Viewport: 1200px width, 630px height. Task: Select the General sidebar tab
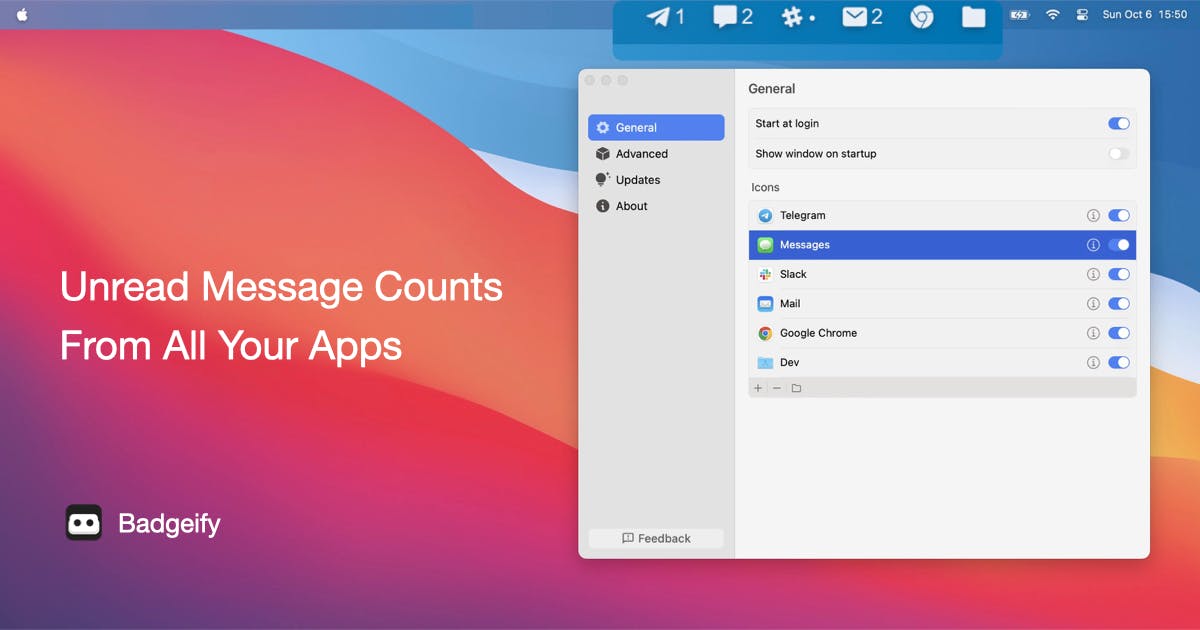tap(656, 127)
